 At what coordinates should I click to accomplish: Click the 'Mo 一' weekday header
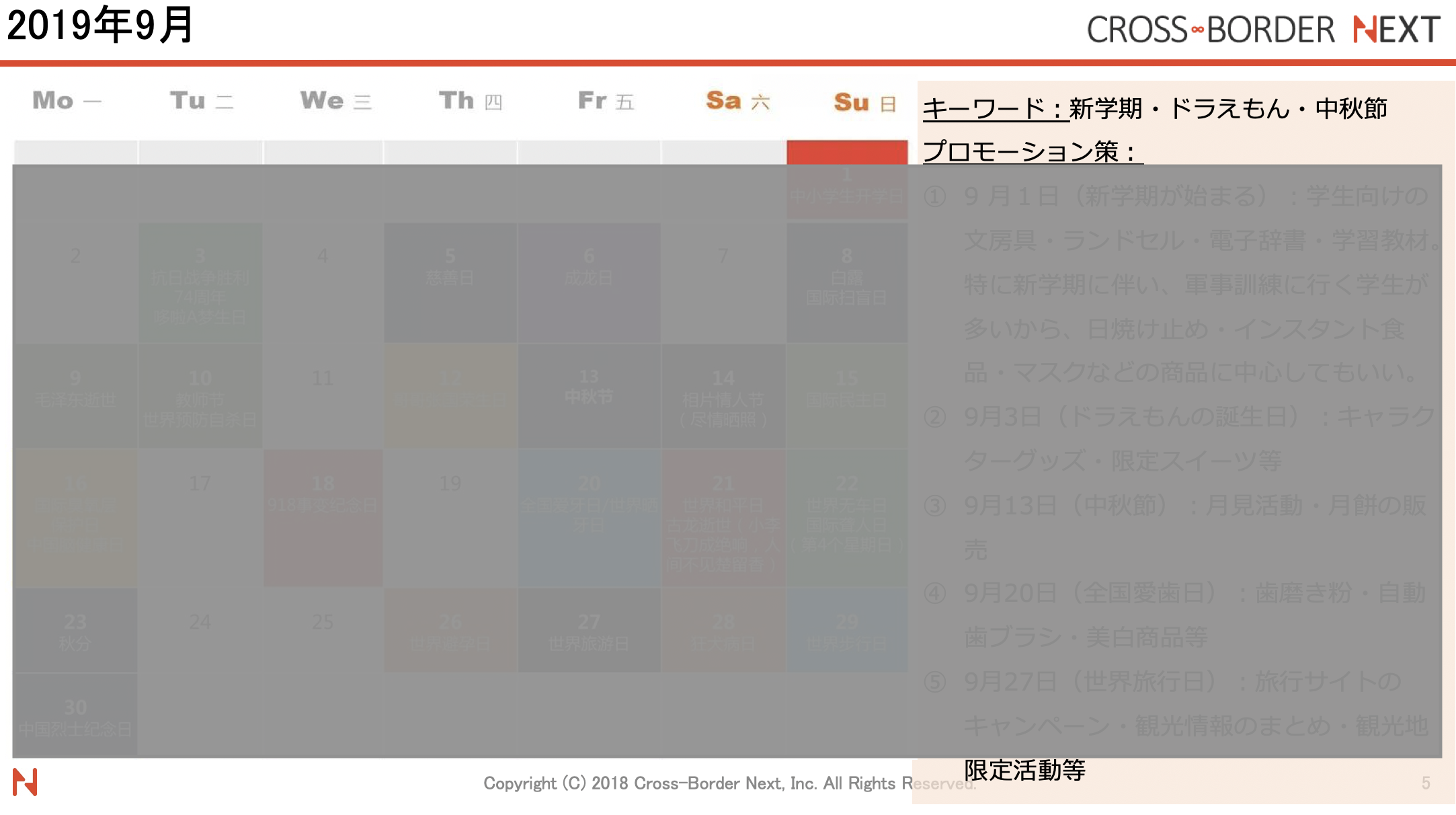point(67,101)
